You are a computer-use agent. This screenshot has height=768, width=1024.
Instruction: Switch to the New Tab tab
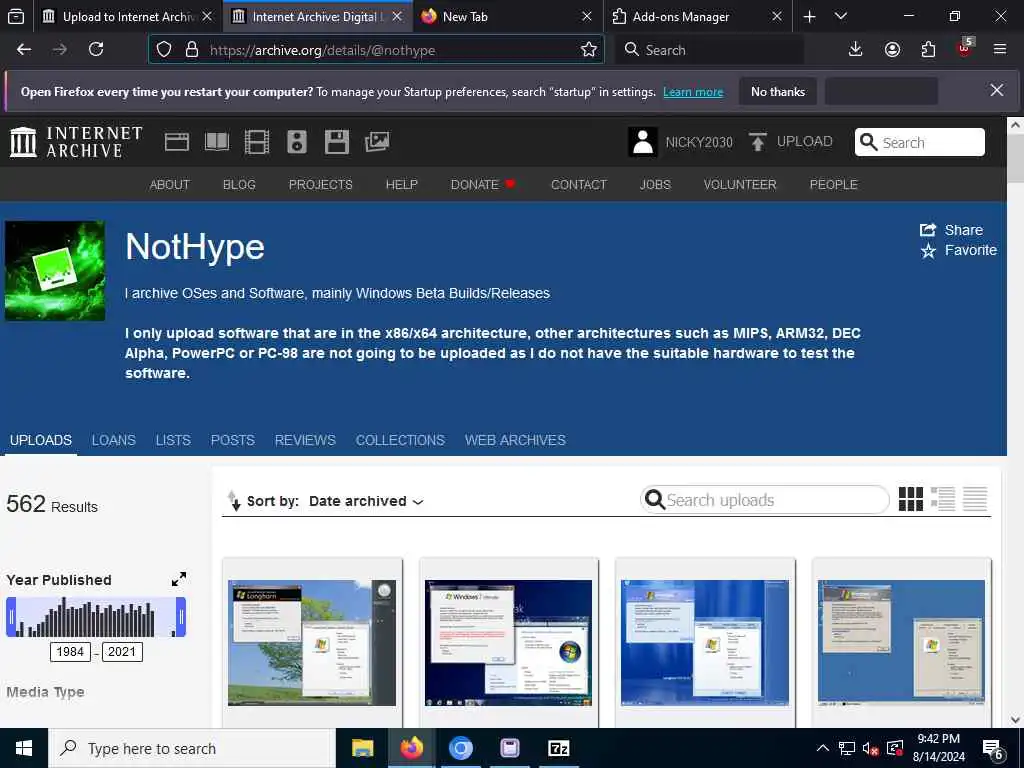506,16
